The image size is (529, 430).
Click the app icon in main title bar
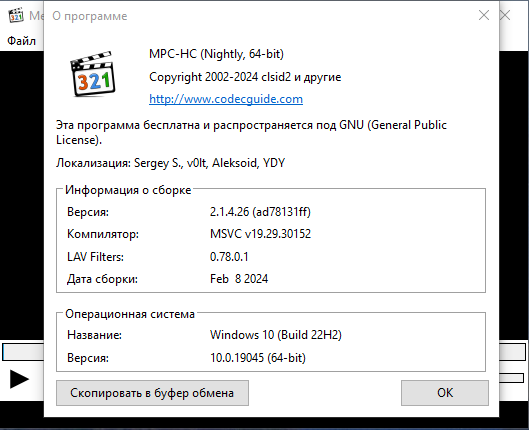(16, 15)
